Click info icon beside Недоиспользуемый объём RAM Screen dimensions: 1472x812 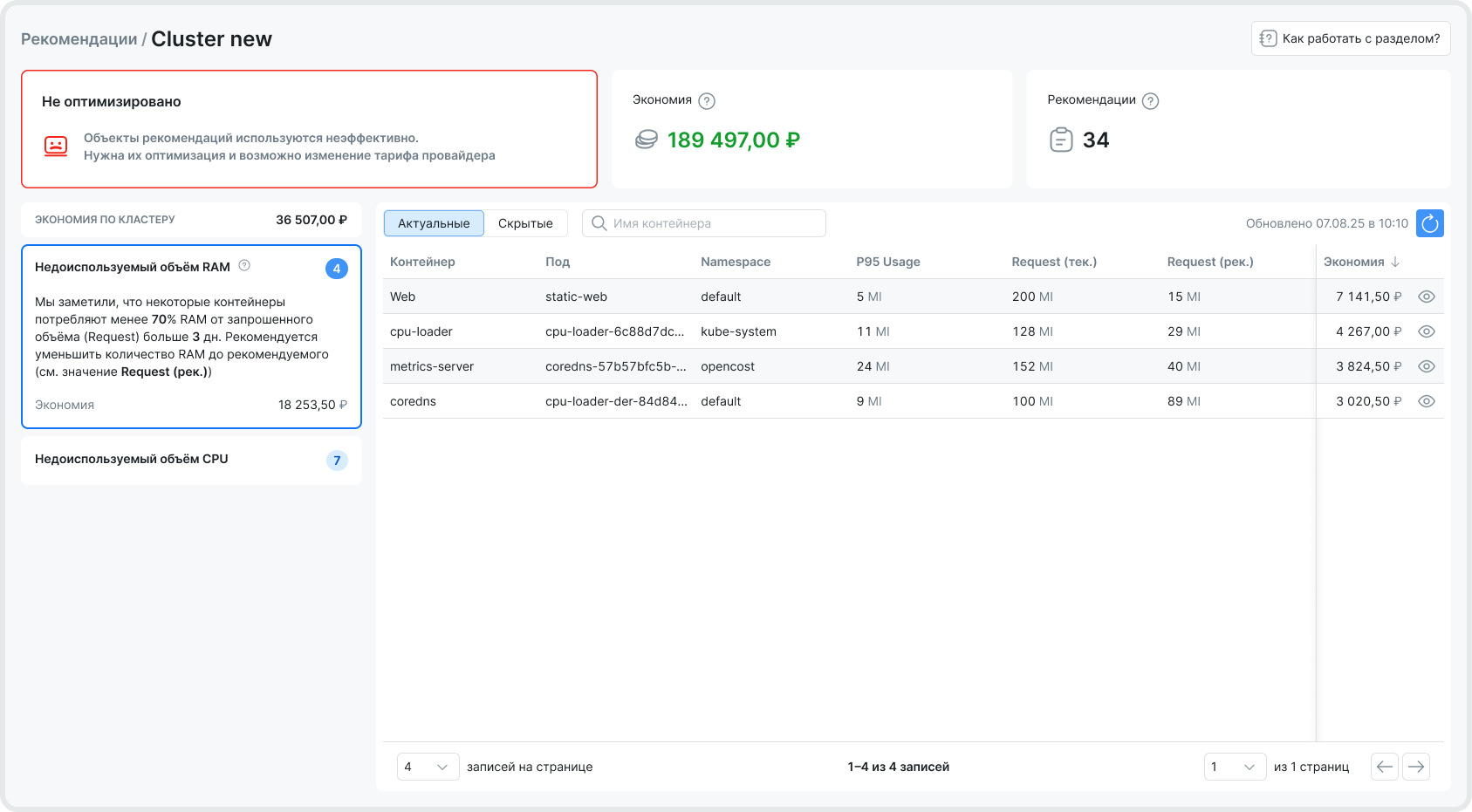pyautogui.click(x=244, y=266)
